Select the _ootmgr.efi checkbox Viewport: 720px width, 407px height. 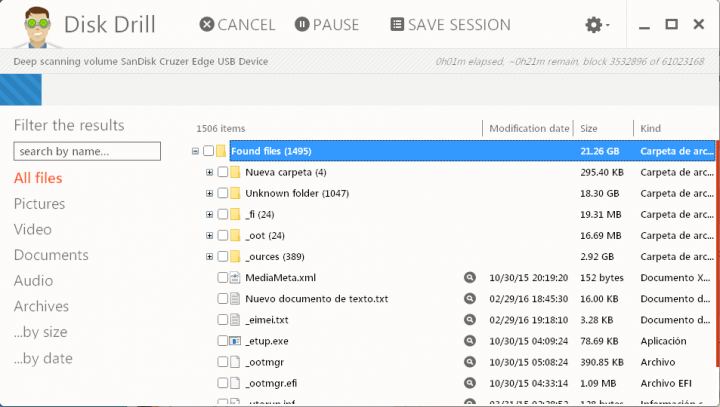pos(223,383)
